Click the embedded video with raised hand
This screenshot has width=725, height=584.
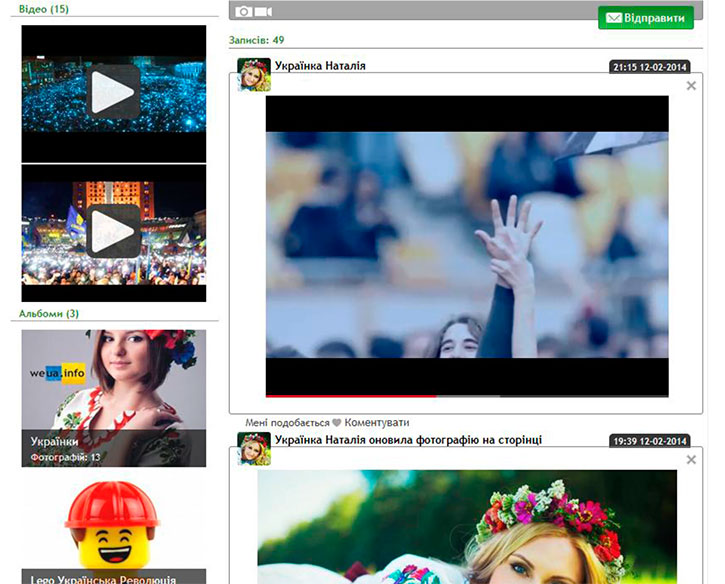pyautogui.click(x=467, y=246)
